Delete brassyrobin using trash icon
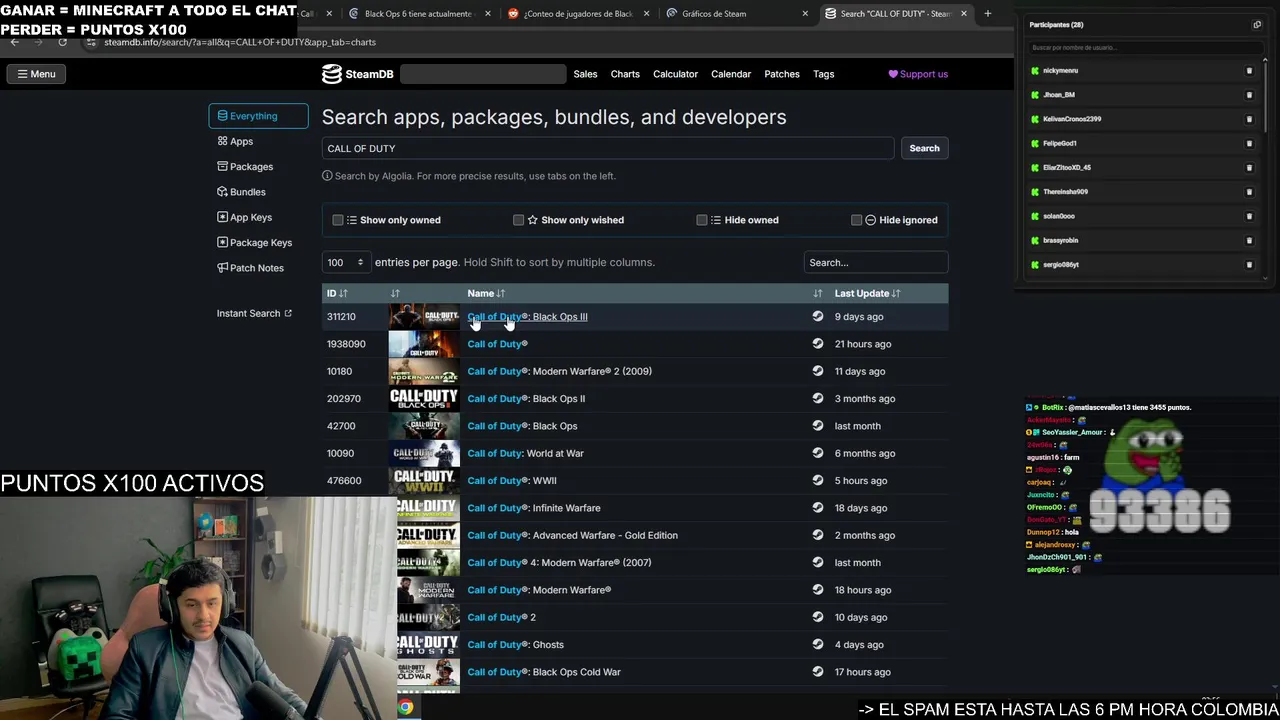 tap(1249, 240)
